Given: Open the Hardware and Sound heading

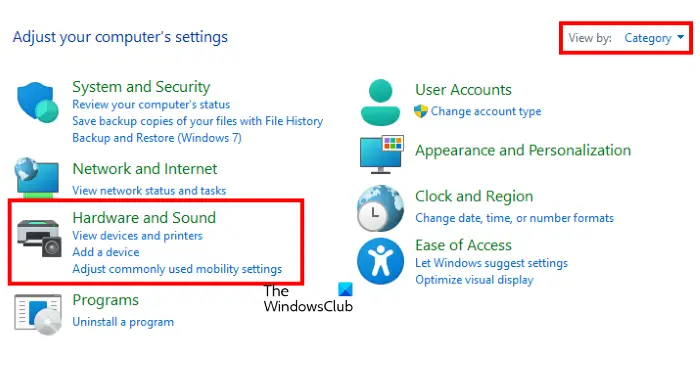Looking at the screenshot, I should coord(144,217).
